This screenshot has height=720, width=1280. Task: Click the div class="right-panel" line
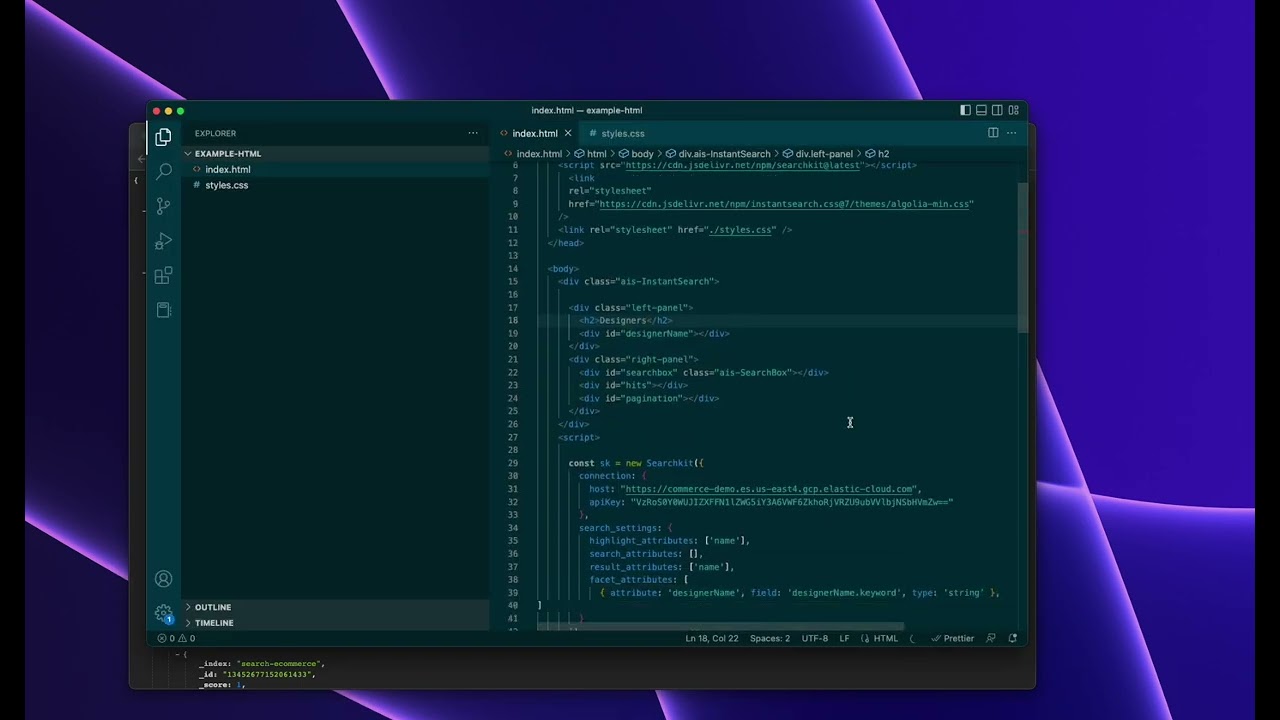click(633, 360)
